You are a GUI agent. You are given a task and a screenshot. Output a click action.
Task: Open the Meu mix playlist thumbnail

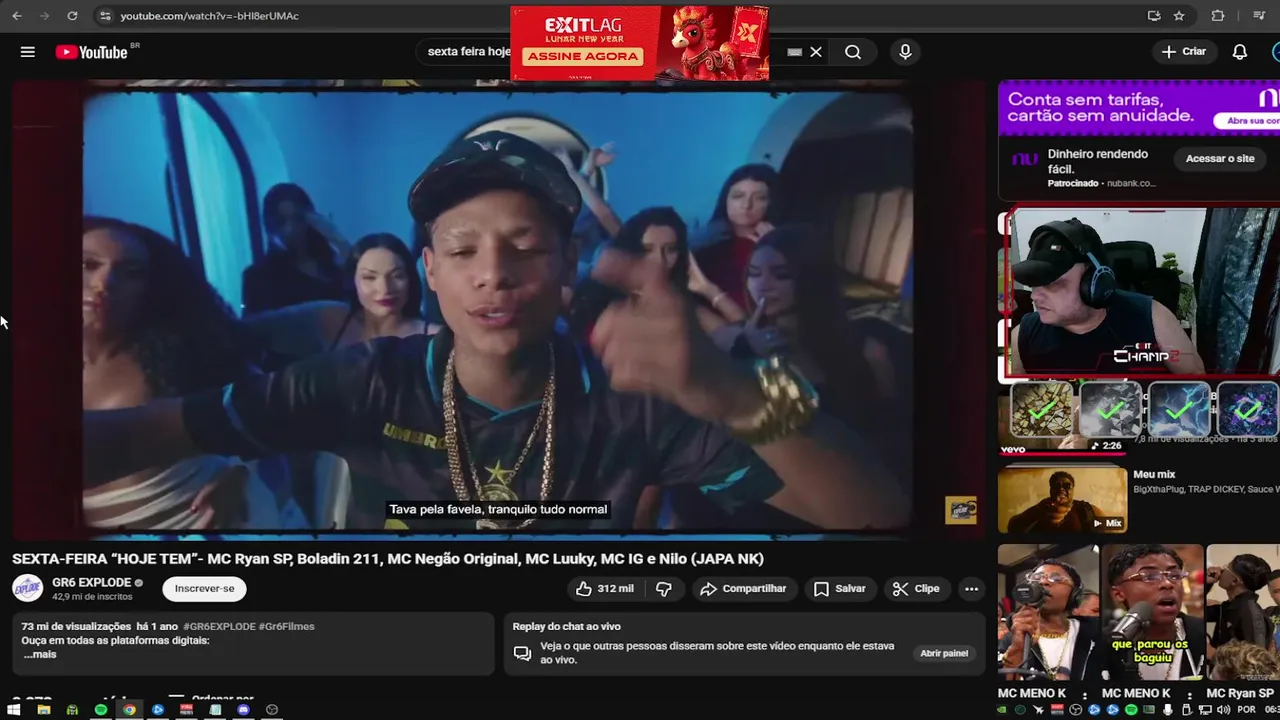pos(1062,499)
